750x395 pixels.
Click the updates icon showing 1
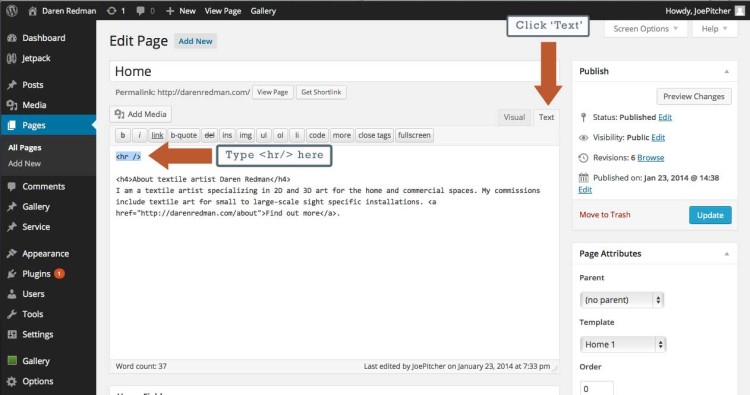(x=111, y=11)
